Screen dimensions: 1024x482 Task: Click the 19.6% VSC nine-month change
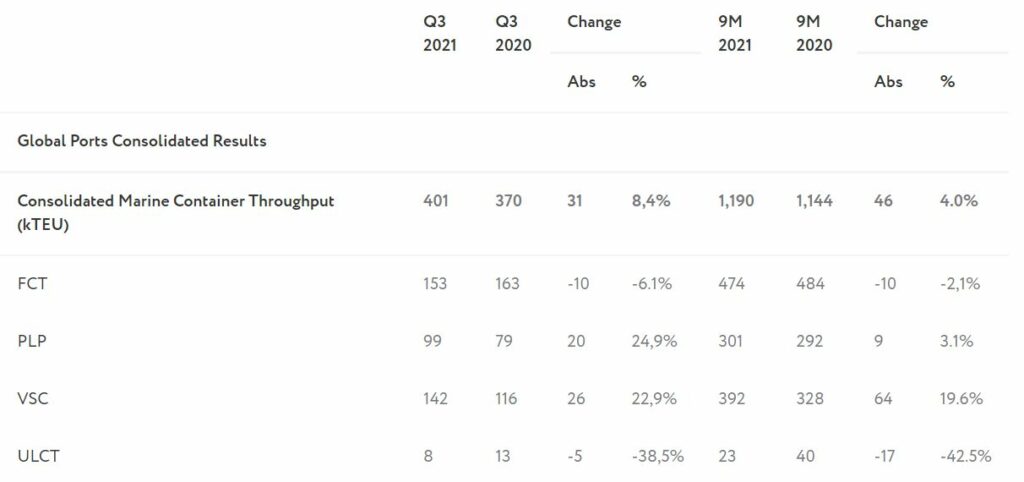click(961, 398)
